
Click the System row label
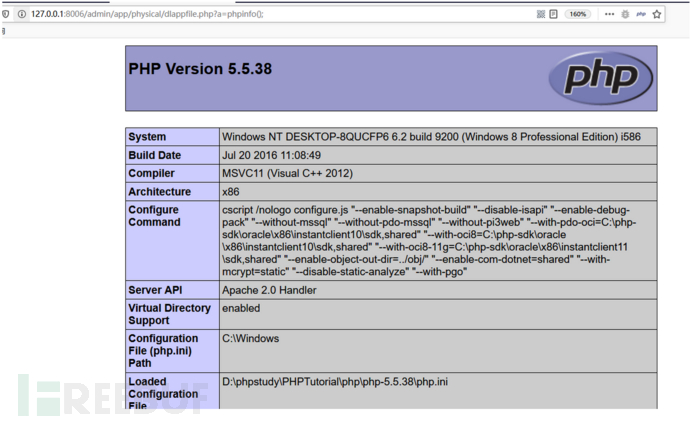[x=147, y=137]
